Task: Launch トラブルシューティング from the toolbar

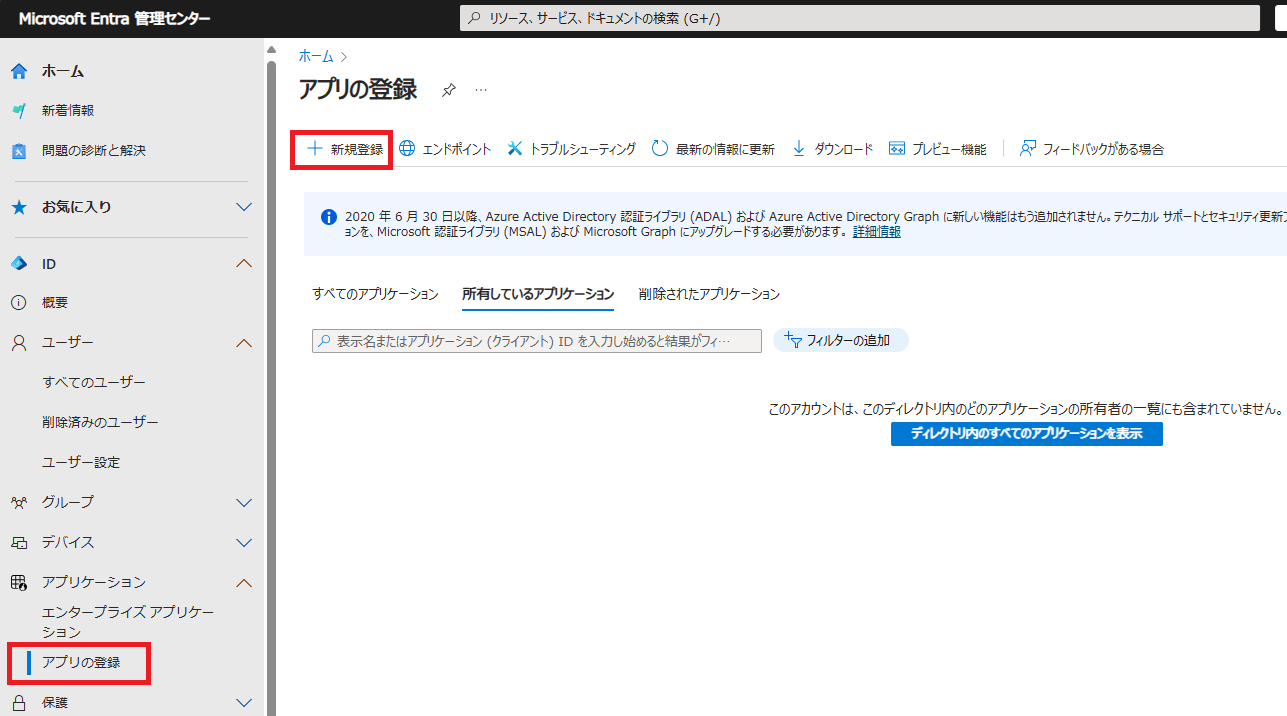Action: [571, 147]
